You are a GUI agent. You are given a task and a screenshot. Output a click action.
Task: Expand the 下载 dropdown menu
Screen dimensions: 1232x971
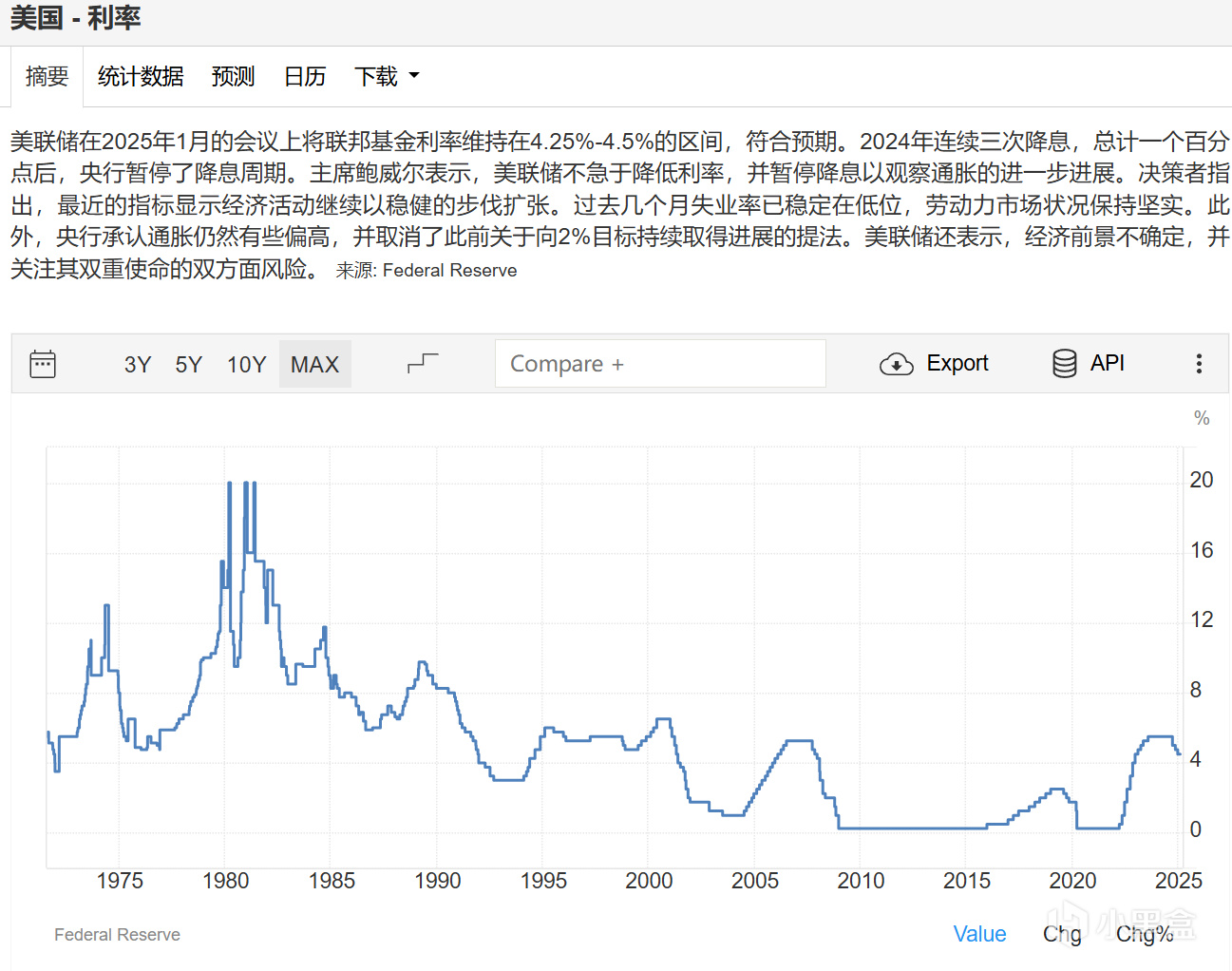coord(387,76)
